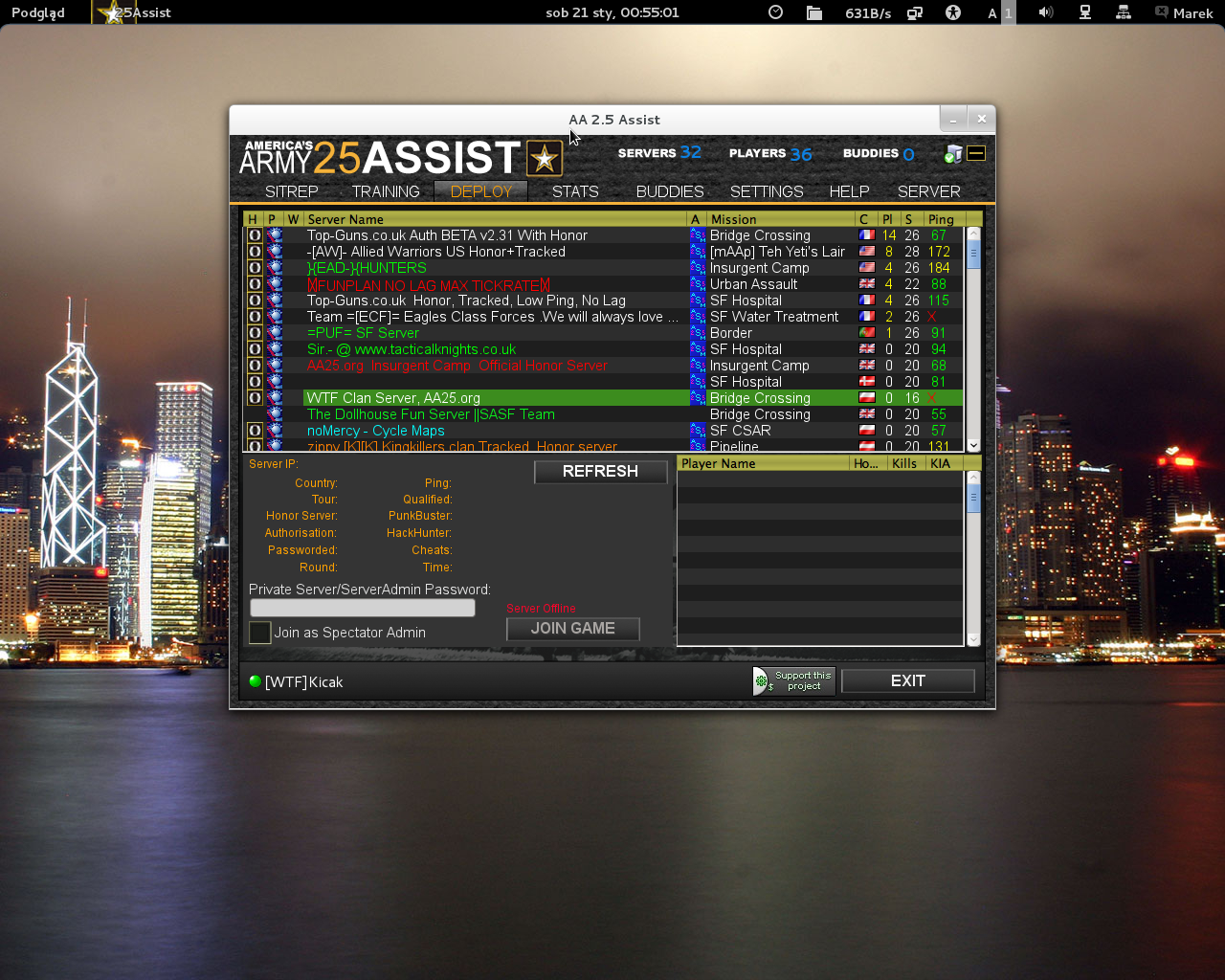Sort players by Kills column header
The height and width of the screenshot is (980, 1225).
pos(905,463)
